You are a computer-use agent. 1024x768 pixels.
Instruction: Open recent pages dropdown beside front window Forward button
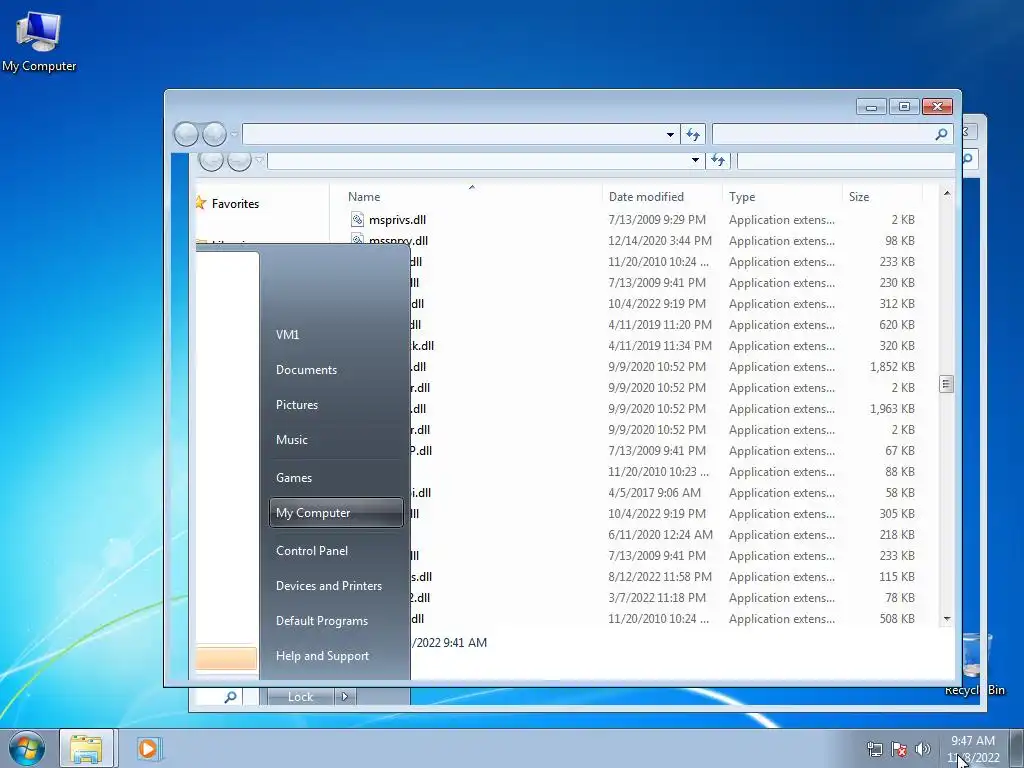(234, 135)
